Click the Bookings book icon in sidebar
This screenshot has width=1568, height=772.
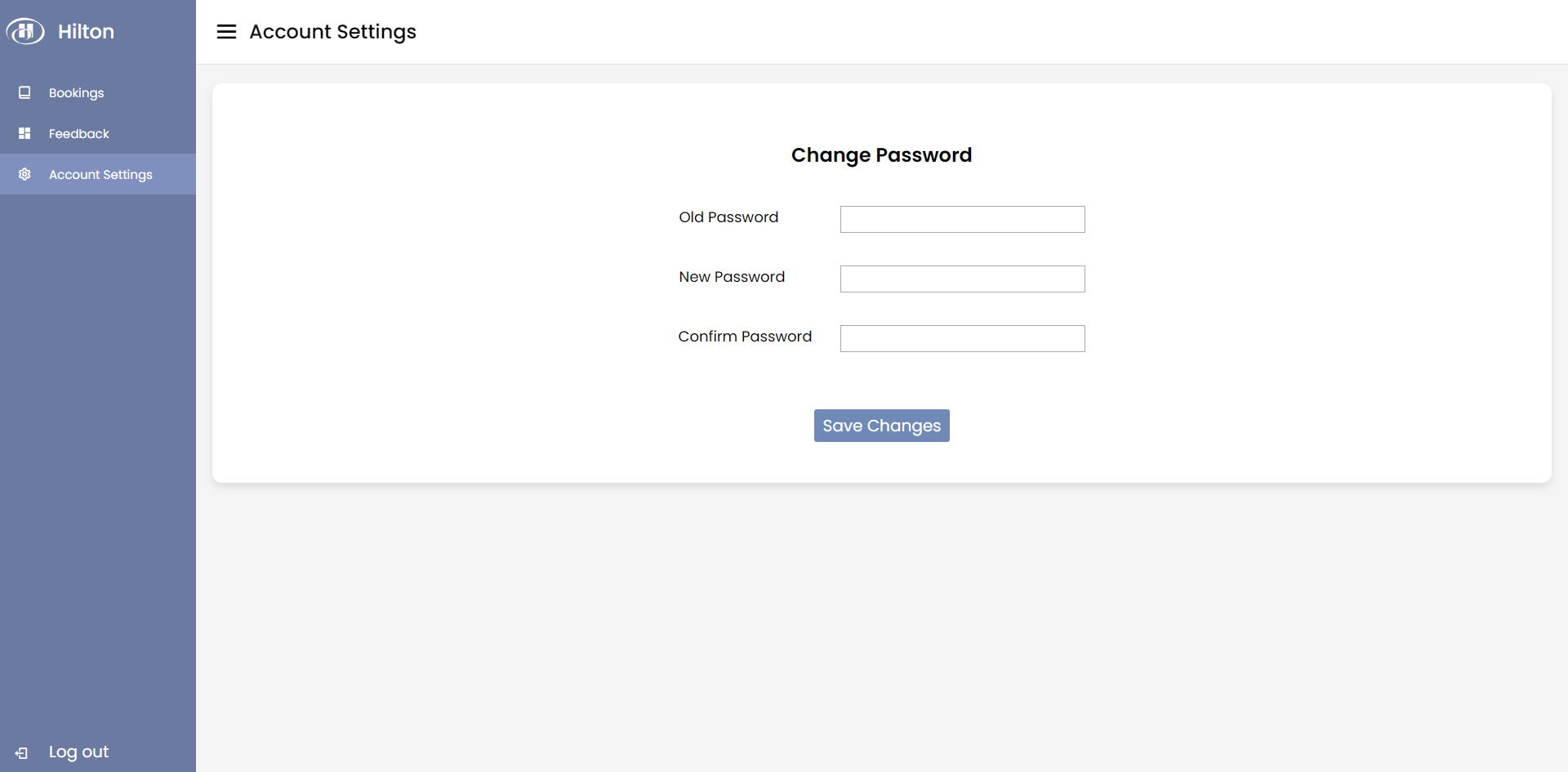[x=24, y=92]
